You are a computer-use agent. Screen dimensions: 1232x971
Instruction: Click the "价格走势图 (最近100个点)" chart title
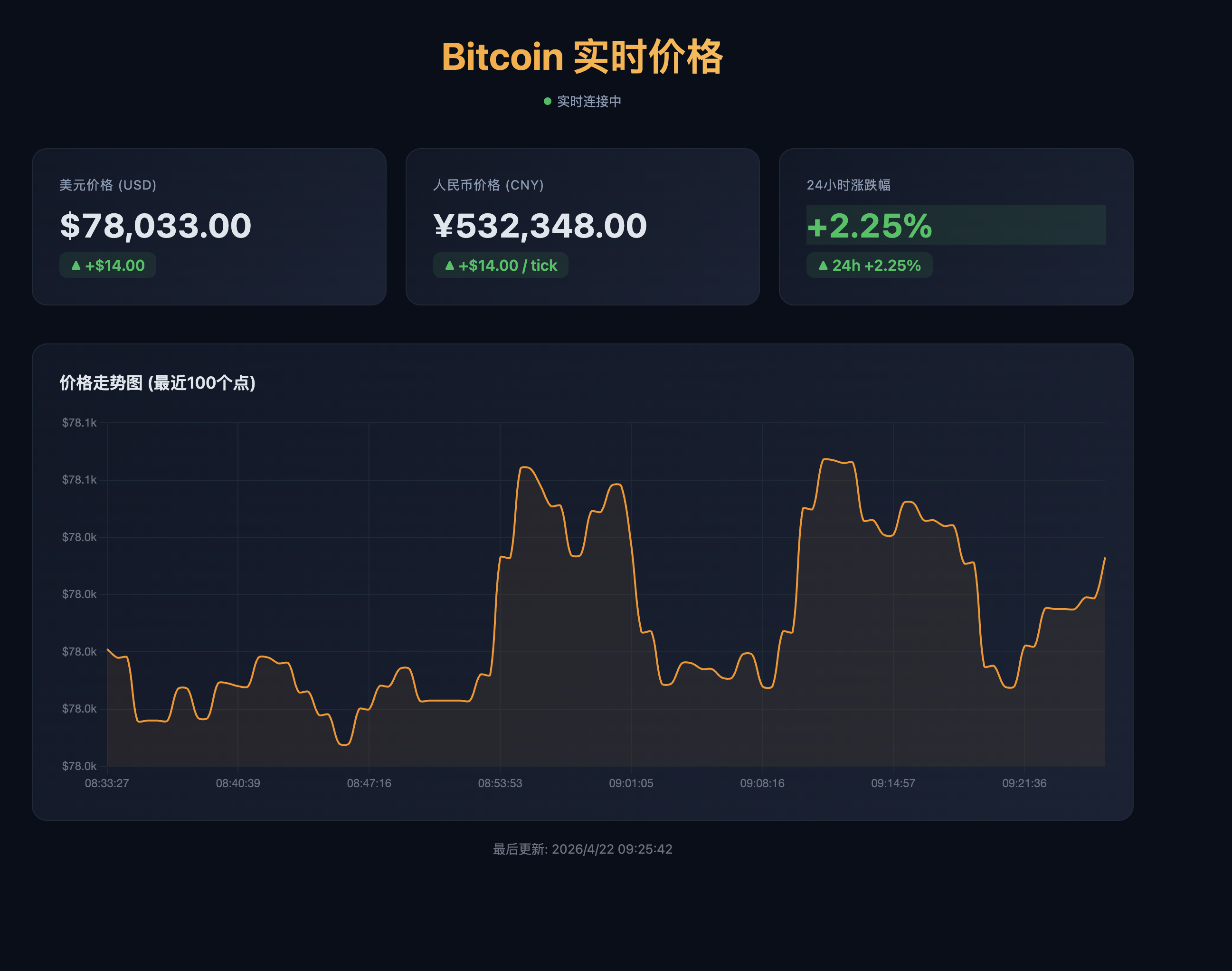pos(157,382)
